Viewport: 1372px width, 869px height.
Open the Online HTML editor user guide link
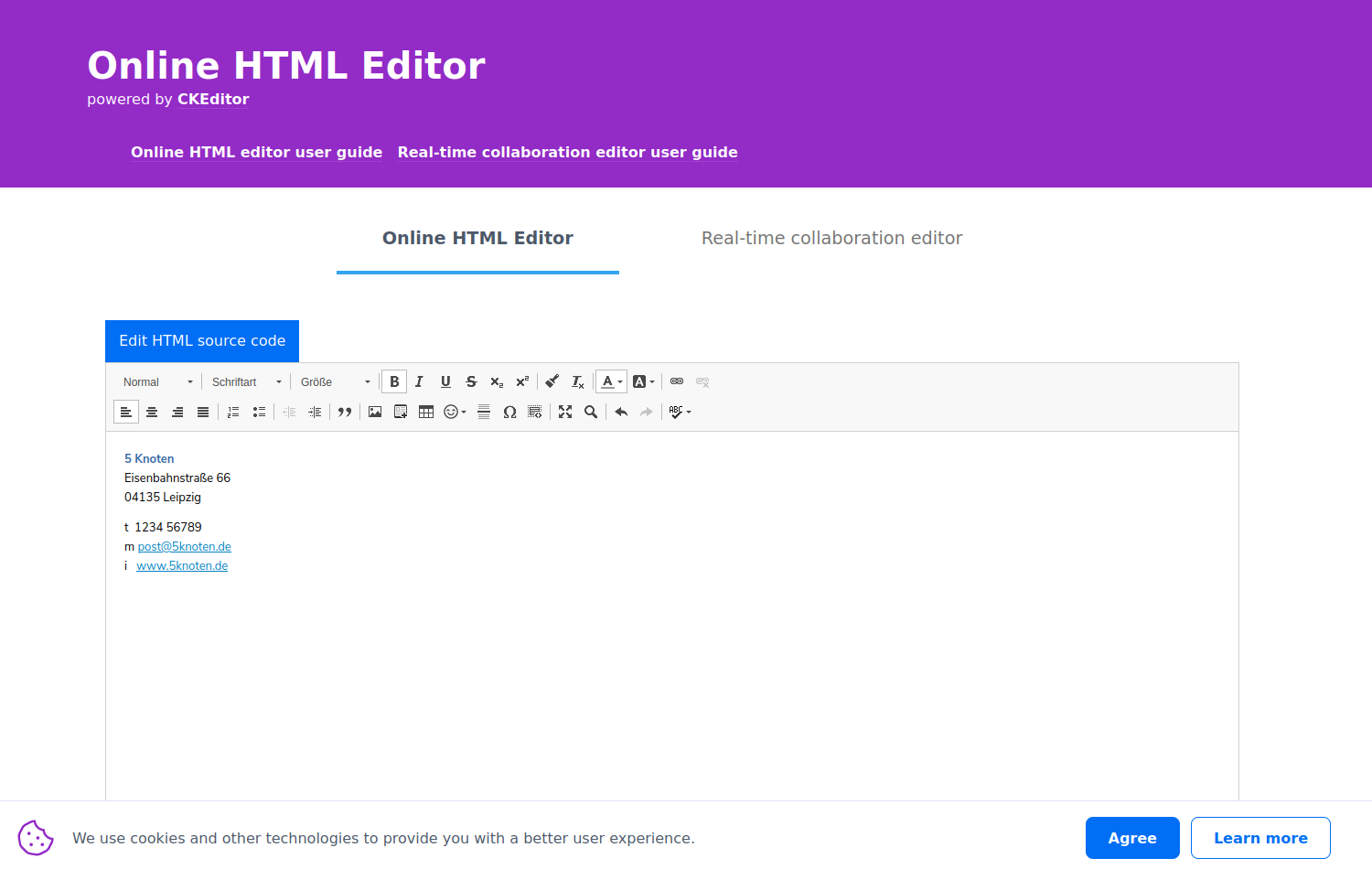point(256,153)
